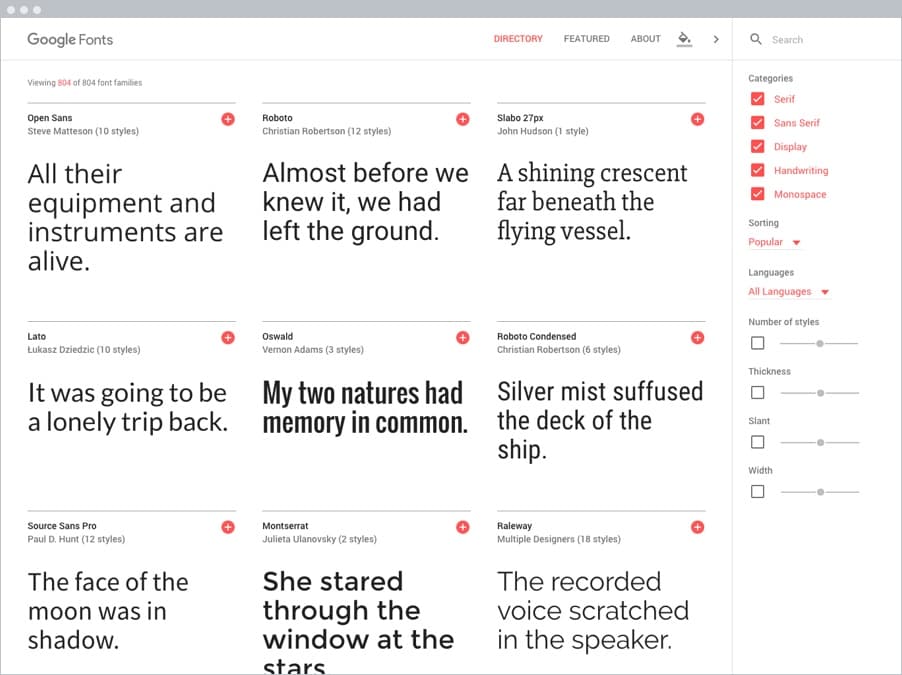Open the Roboto Condensed font title
The image size is (902, 675).
click(x=536, y=337)
